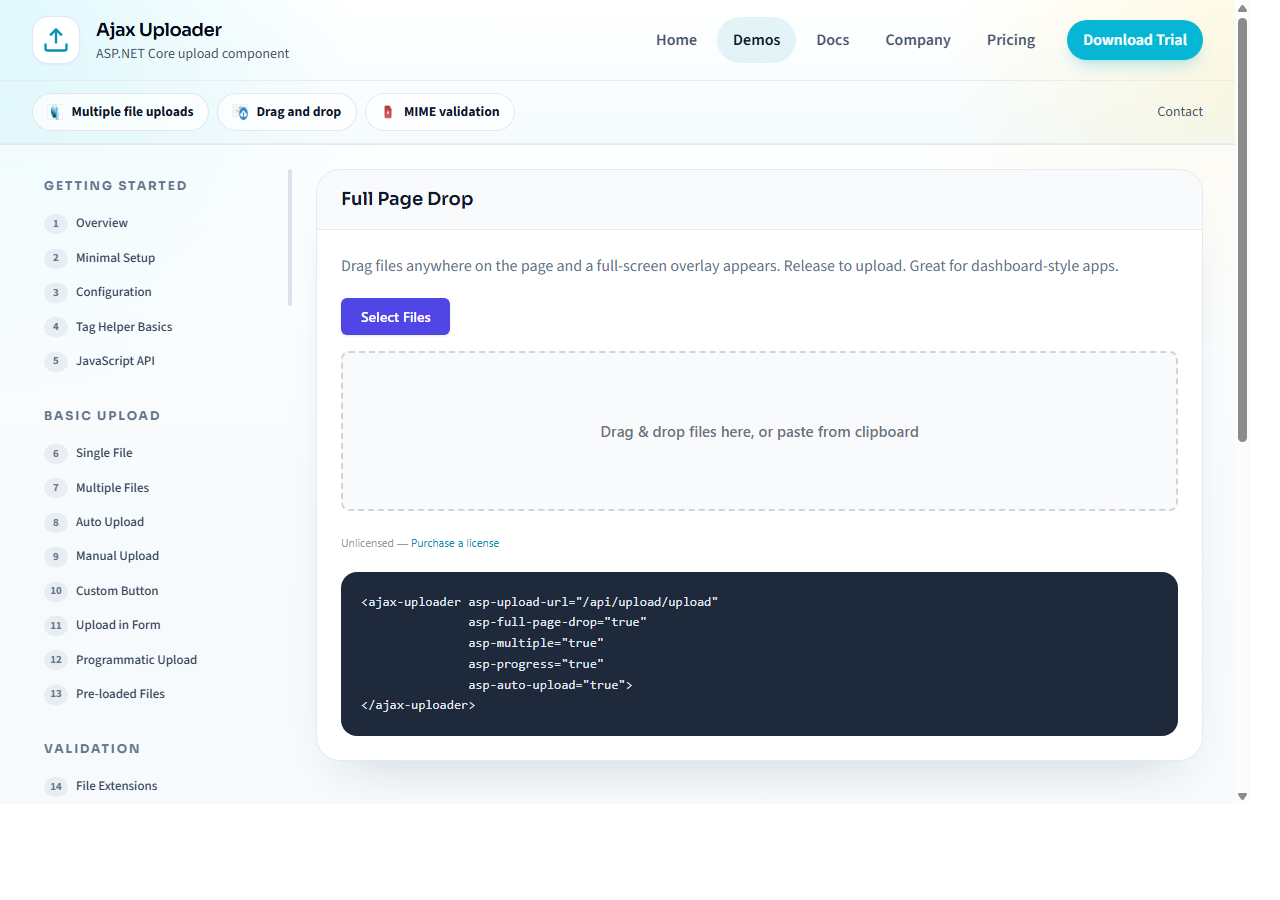Click the VALIDATION section label
This screenshot has height=900, width=1280.
(x=92, y=749)
